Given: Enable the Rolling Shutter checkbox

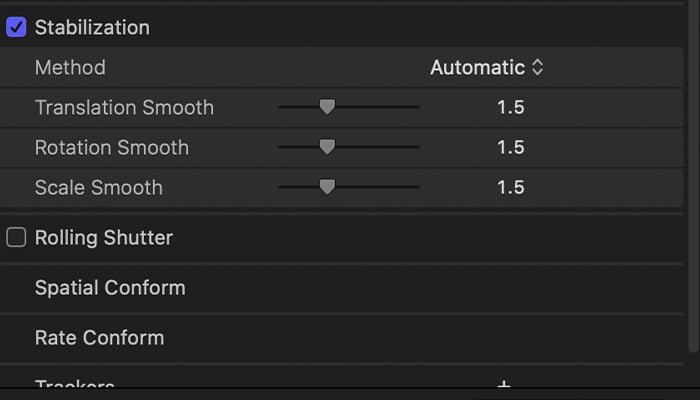Looking at the screenshot, I should pyautogui.click(x=16, y=238).
